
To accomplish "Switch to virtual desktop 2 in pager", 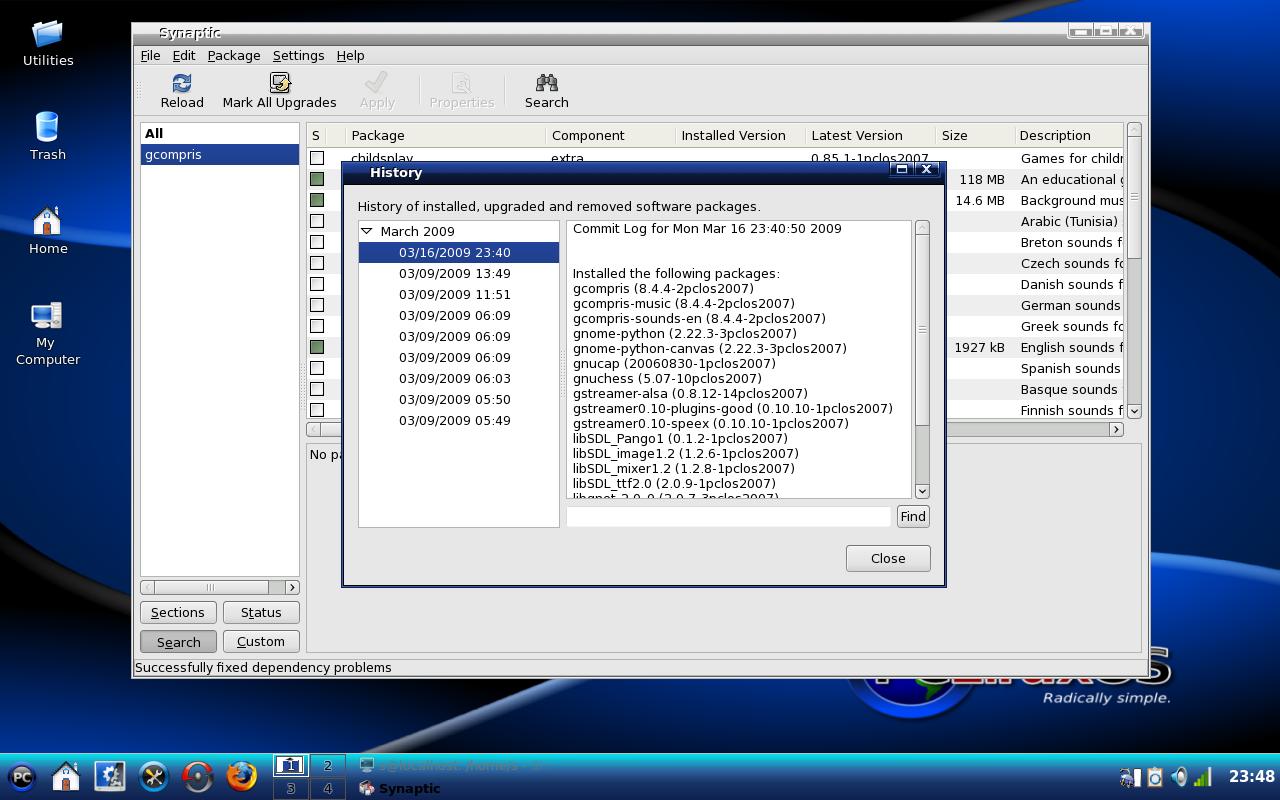I will click(x=327, y=766).
